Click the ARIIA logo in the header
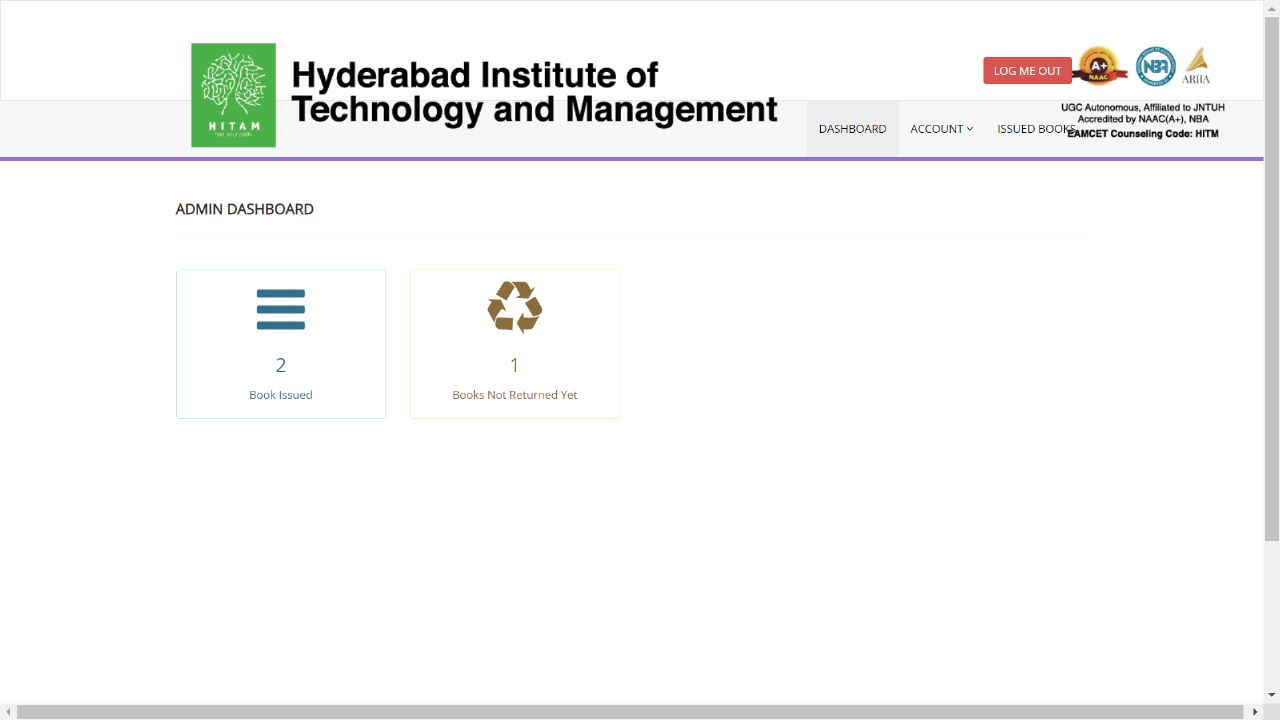1280x720 pixels. tap(1197, 66)
